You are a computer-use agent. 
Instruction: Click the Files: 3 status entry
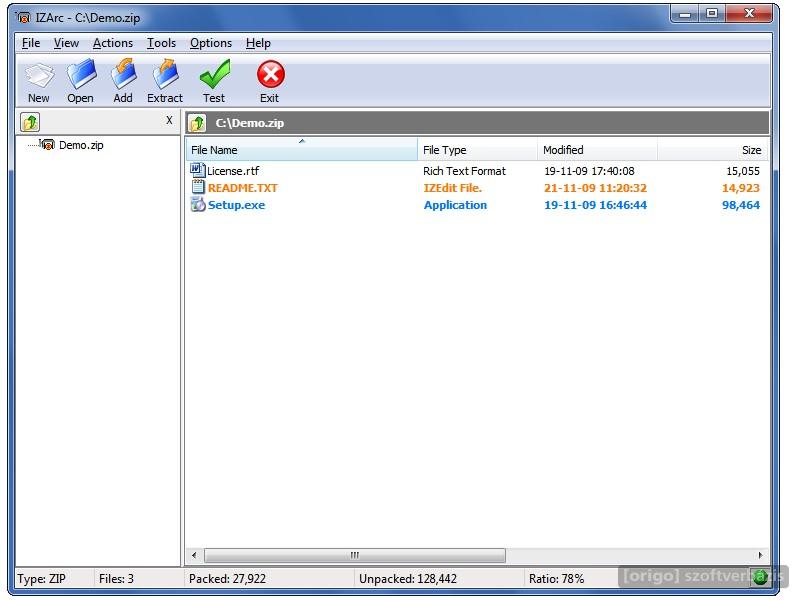point(116,579)
